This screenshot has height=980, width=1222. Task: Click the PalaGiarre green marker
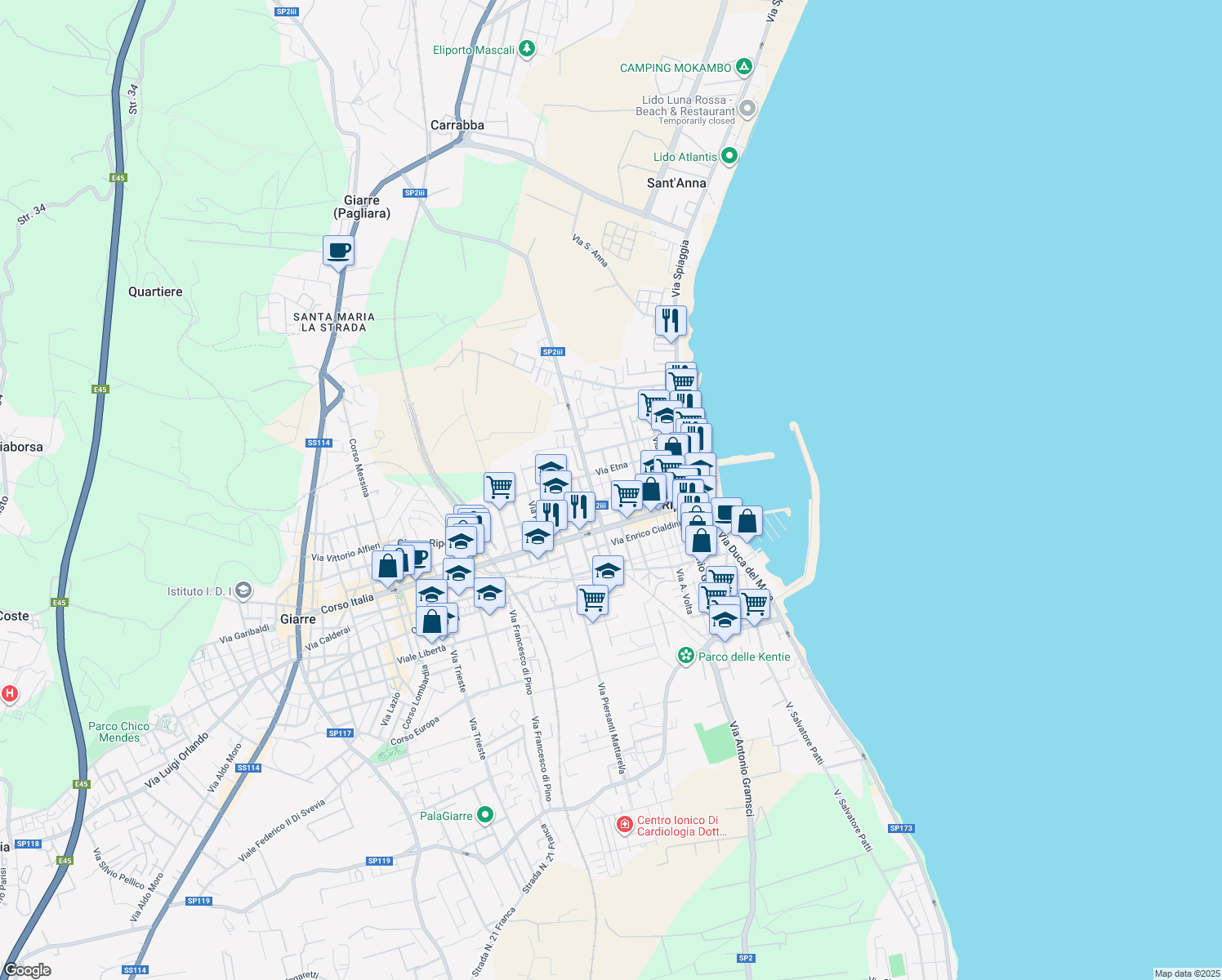(486, 814)
